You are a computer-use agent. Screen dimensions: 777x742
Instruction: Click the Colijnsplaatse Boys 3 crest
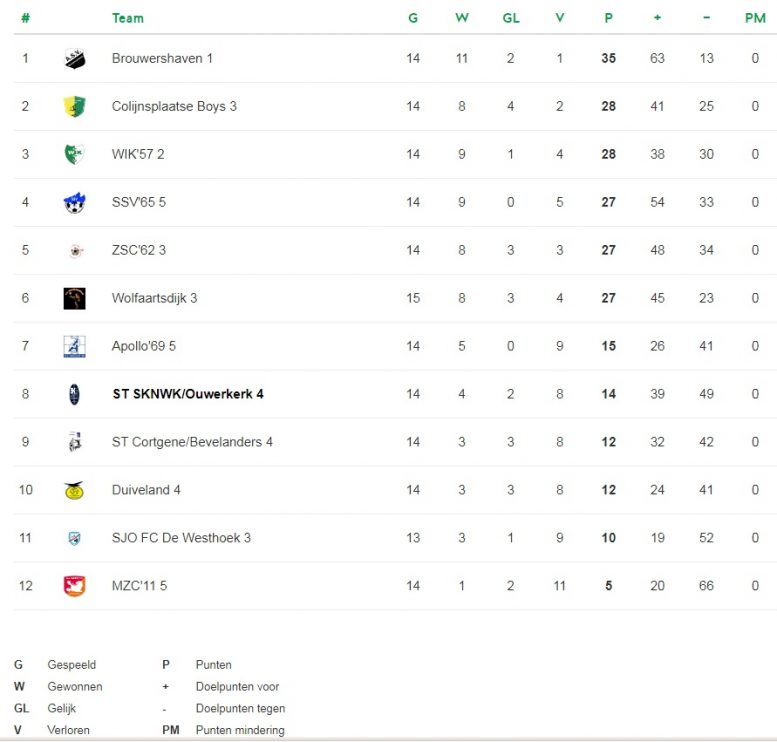click(75, 107)
